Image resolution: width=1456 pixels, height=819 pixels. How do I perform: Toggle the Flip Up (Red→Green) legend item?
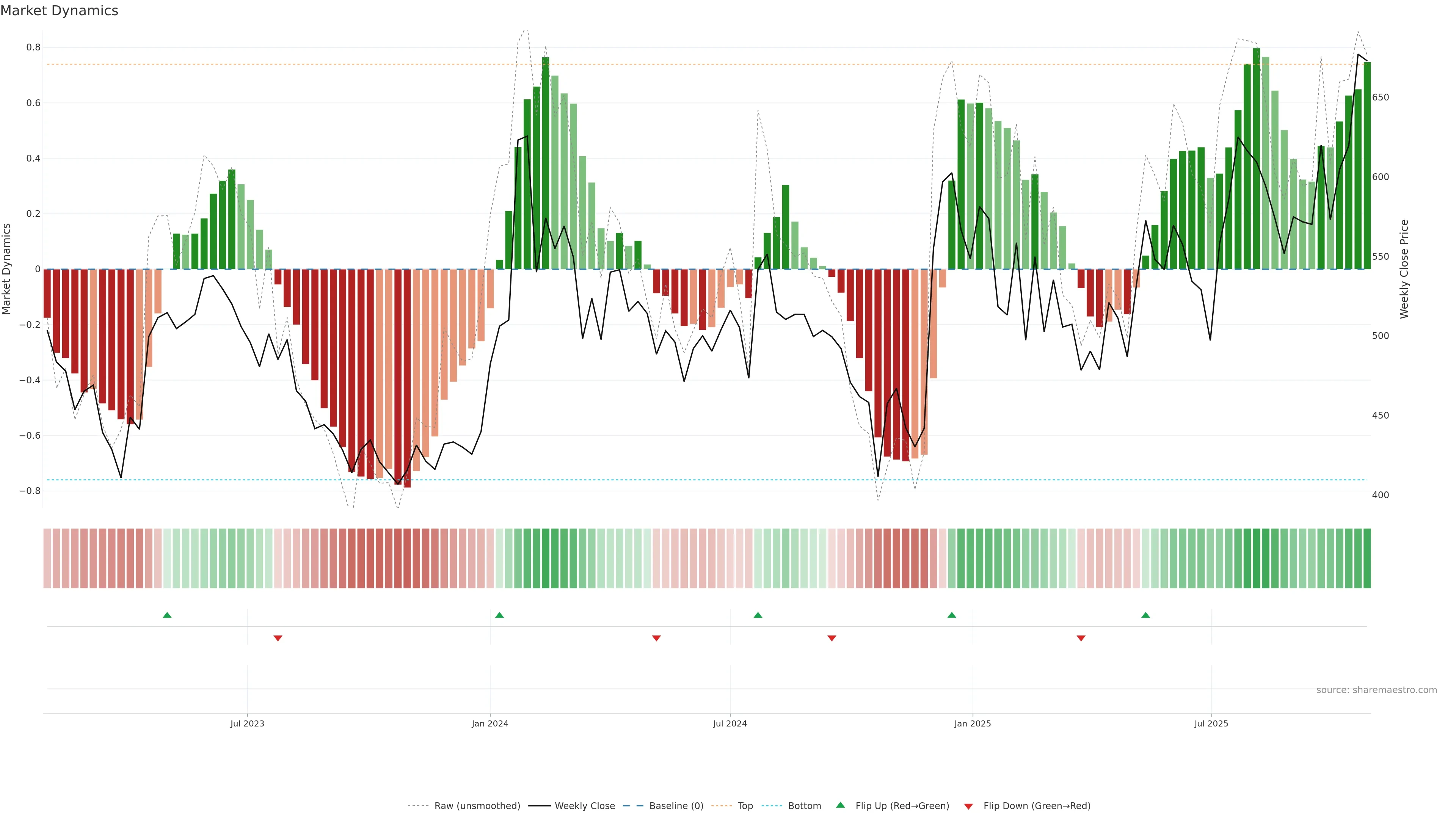(x=902, y=806)
